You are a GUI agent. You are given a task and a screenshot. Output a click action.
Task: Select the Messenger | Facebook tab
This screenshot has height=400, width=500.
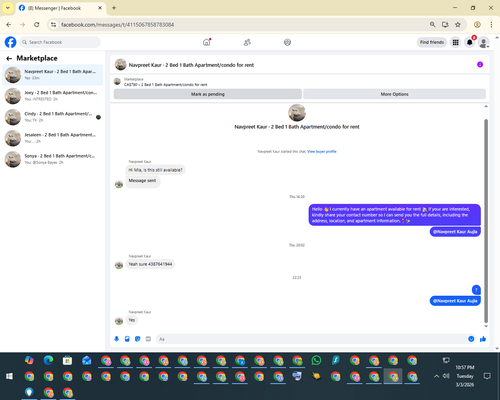pos(60,8)
